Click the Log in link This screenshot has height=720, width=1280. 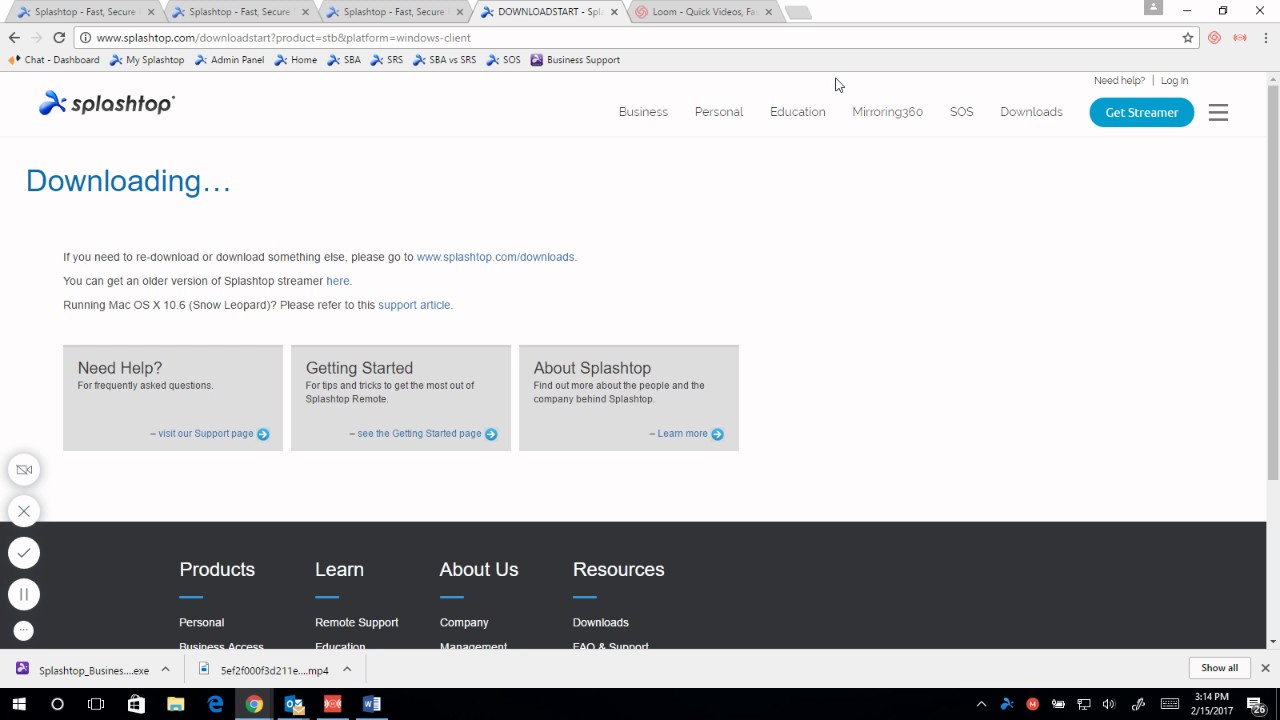tap(1174, 81)
